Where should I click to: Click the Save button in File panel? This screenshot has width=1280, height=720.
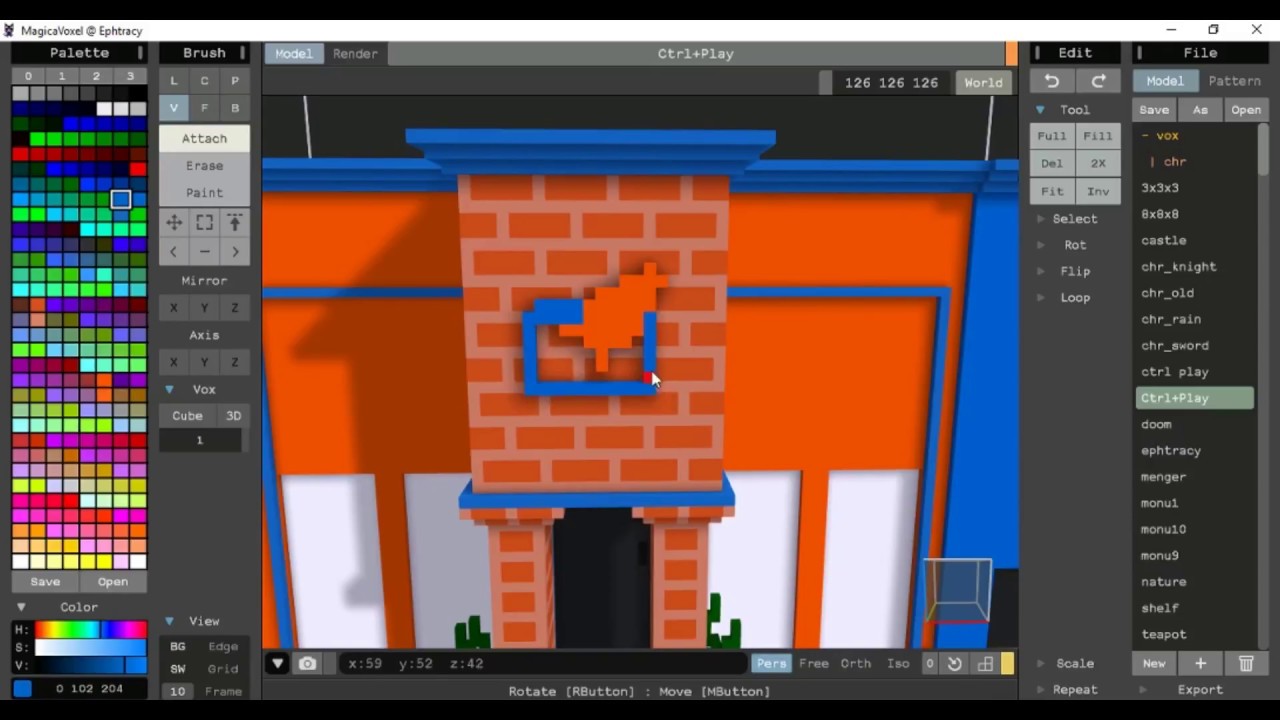[x=1154, y=110]
